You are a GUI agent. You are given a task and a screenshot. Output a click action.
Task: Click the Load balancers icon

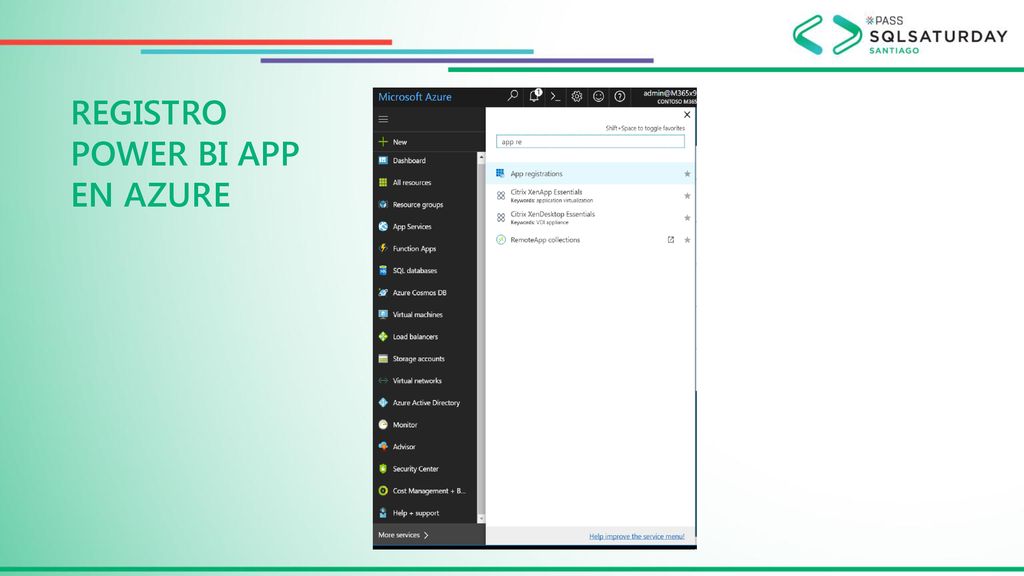coord(383,336)
